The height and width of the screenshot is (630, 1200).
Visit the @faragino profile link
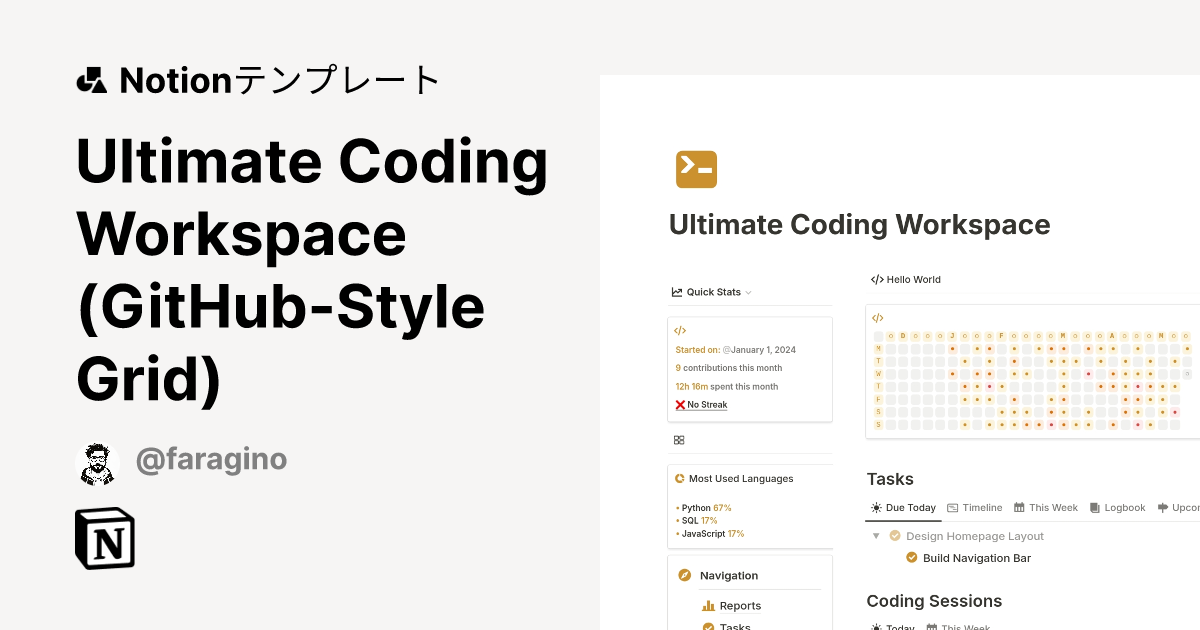coord(211,459)
